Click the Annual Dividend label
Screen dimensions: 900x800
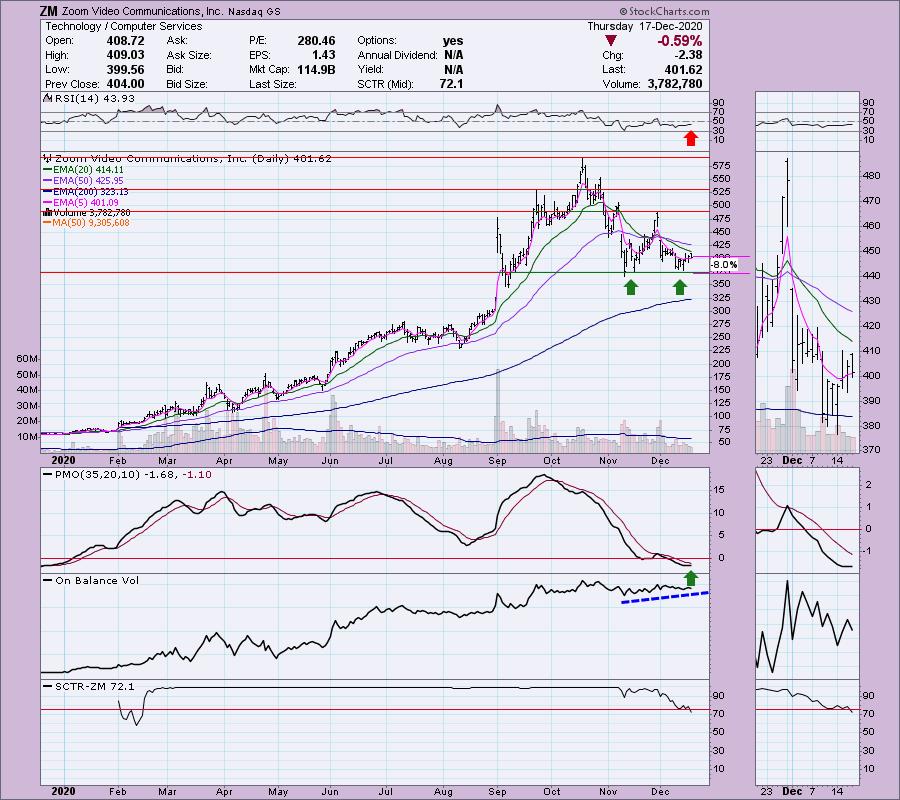click(x=397, y=55)
